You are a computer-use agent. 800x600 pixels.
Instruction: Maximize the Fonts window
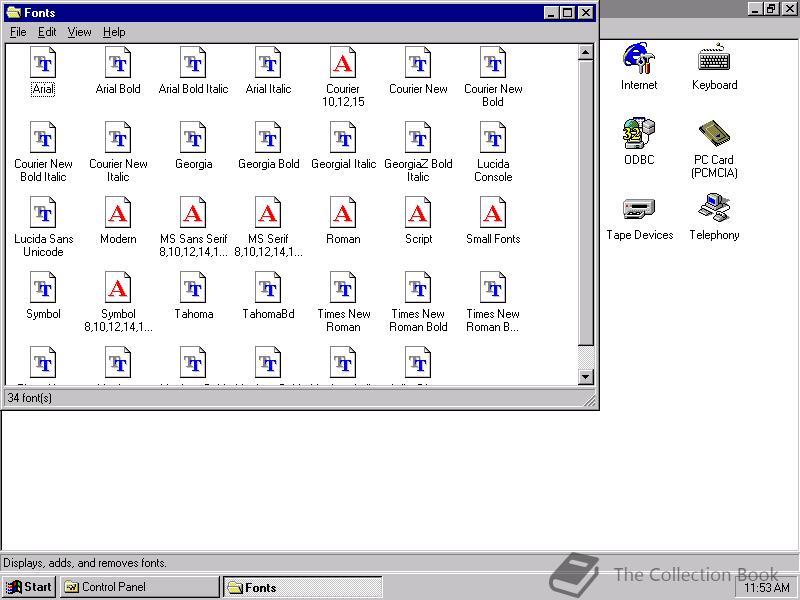[567, 13]
